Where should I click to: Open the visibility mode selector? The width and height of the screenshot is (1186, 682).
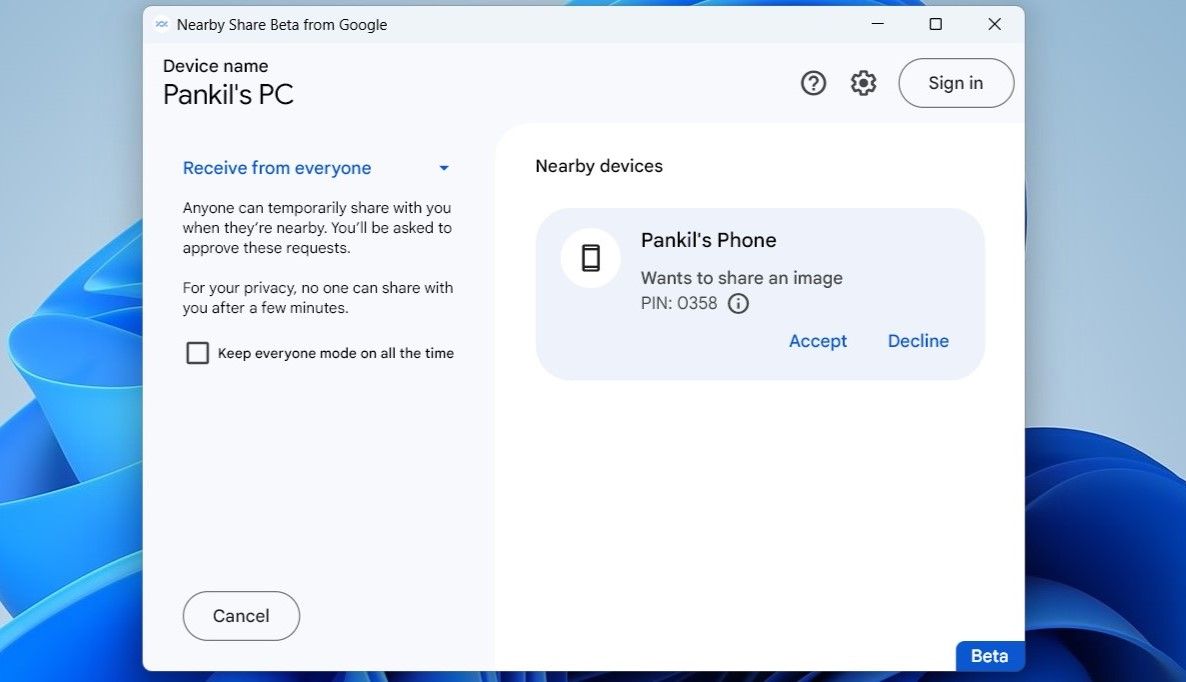coord(277,167)
